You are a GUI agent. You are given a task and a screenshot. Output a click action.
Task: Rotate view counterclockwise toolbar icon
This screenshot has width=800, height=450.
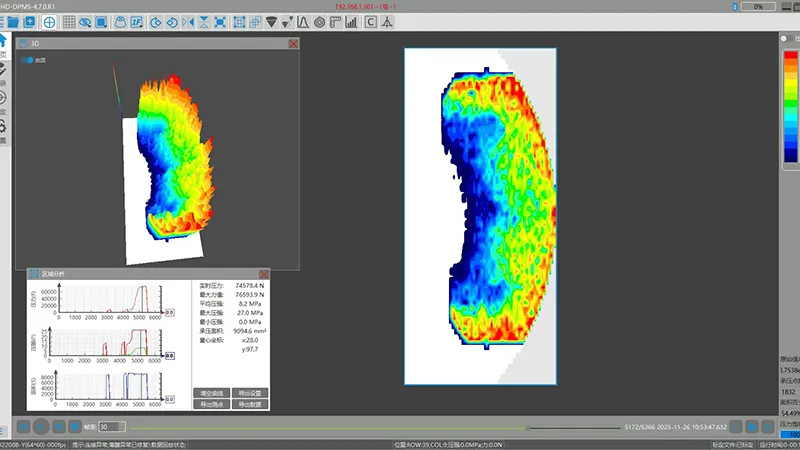tap(172, 22)
